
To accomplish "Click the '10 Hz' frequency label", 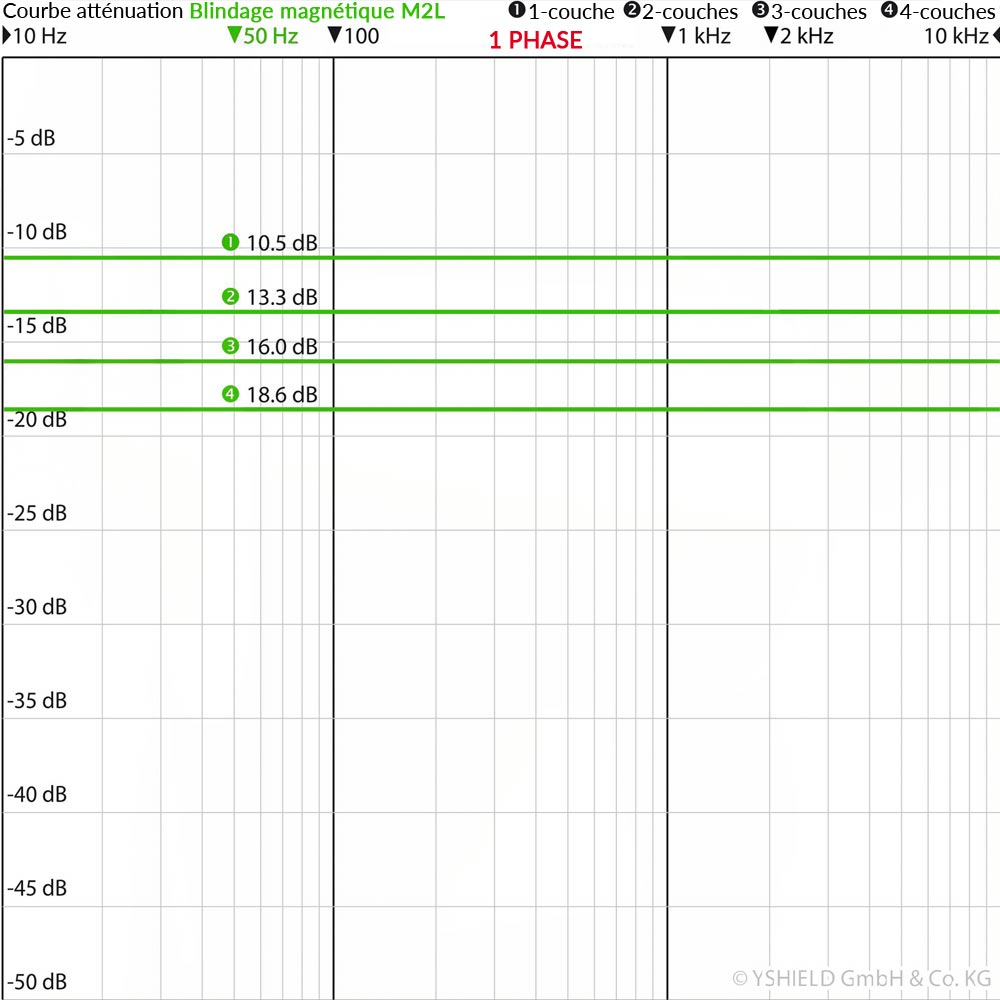I will coord(40,36).
